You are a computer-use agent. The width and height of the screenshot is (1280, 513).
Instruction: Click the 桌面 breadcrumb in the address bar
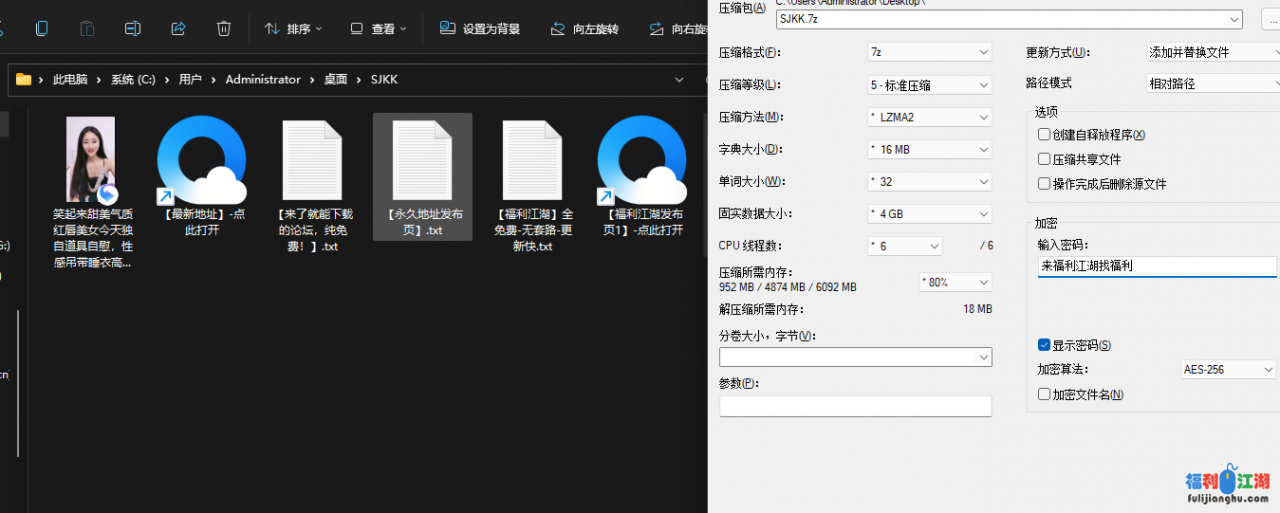[335, 79]
